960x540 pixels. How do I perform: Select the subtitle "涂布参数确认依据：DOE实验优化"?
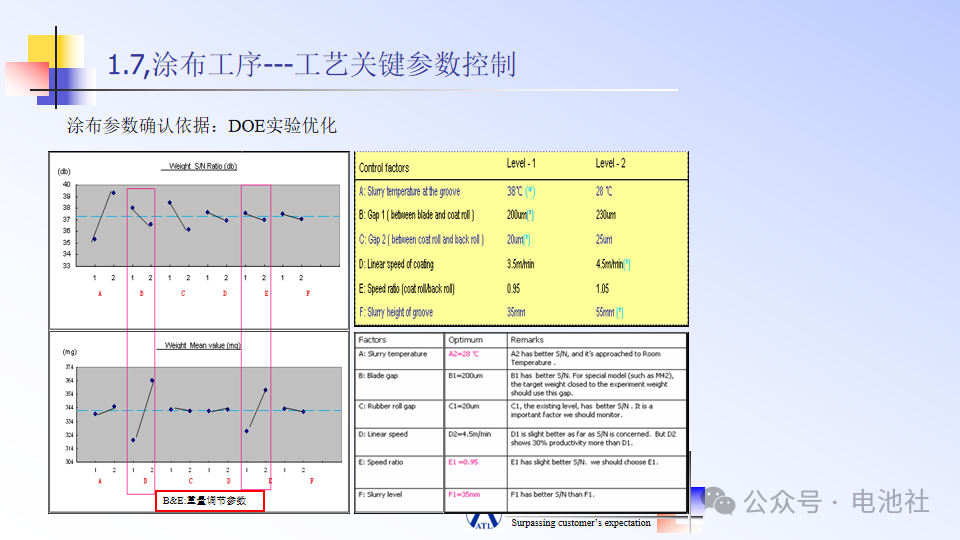click(201, 126)
